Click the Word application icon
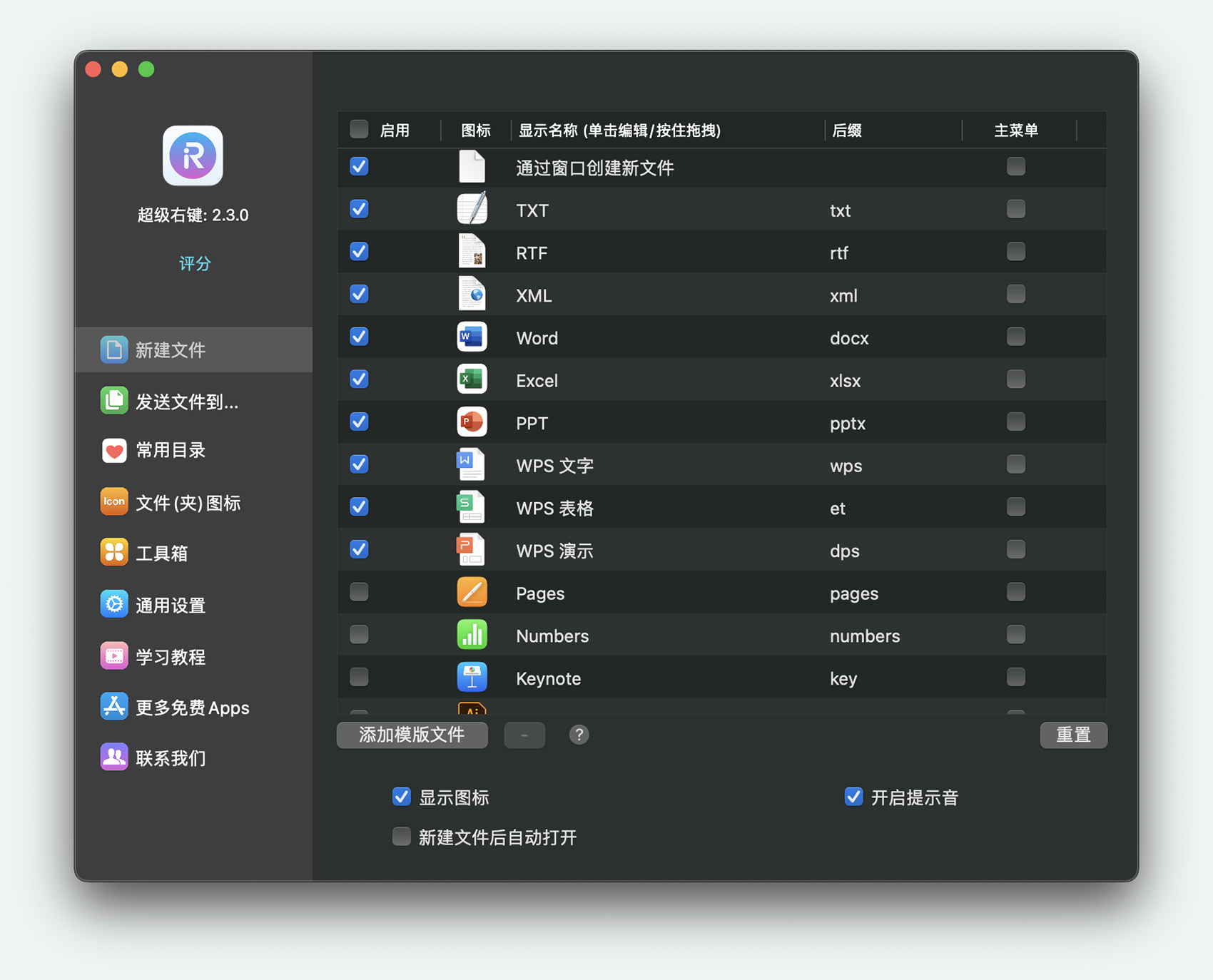Image resolution: width=1213 pixels, height=980 pixels. (x=472, y=337)
